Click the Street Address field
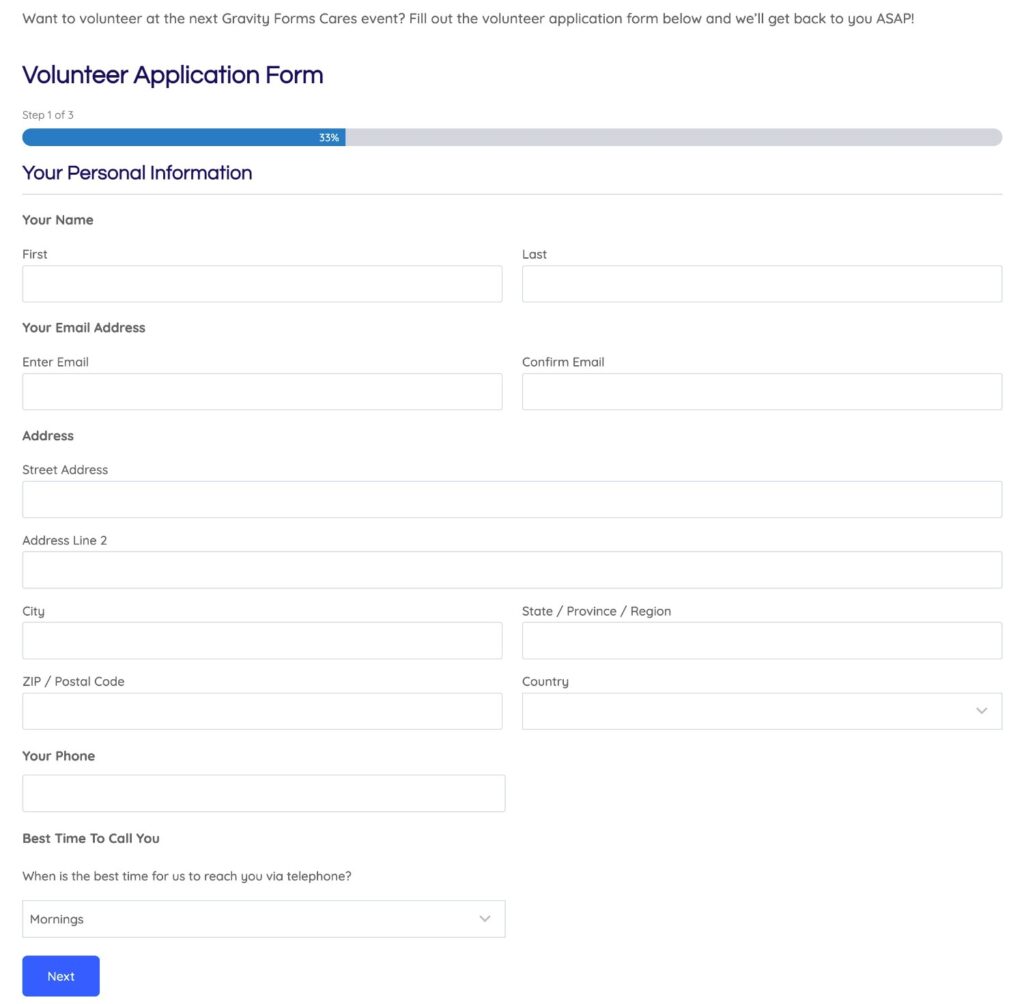 (512, 498)
